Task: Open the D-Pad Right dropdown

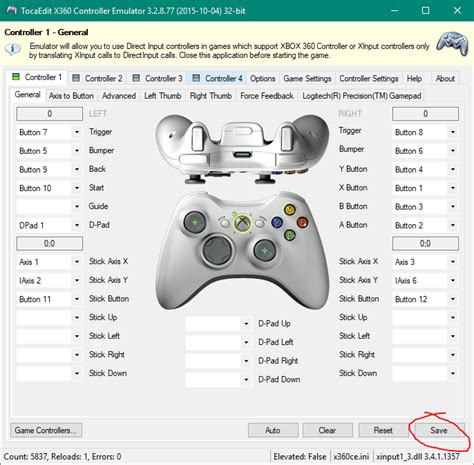Action: pyautogui.click(x=219, y=361)
